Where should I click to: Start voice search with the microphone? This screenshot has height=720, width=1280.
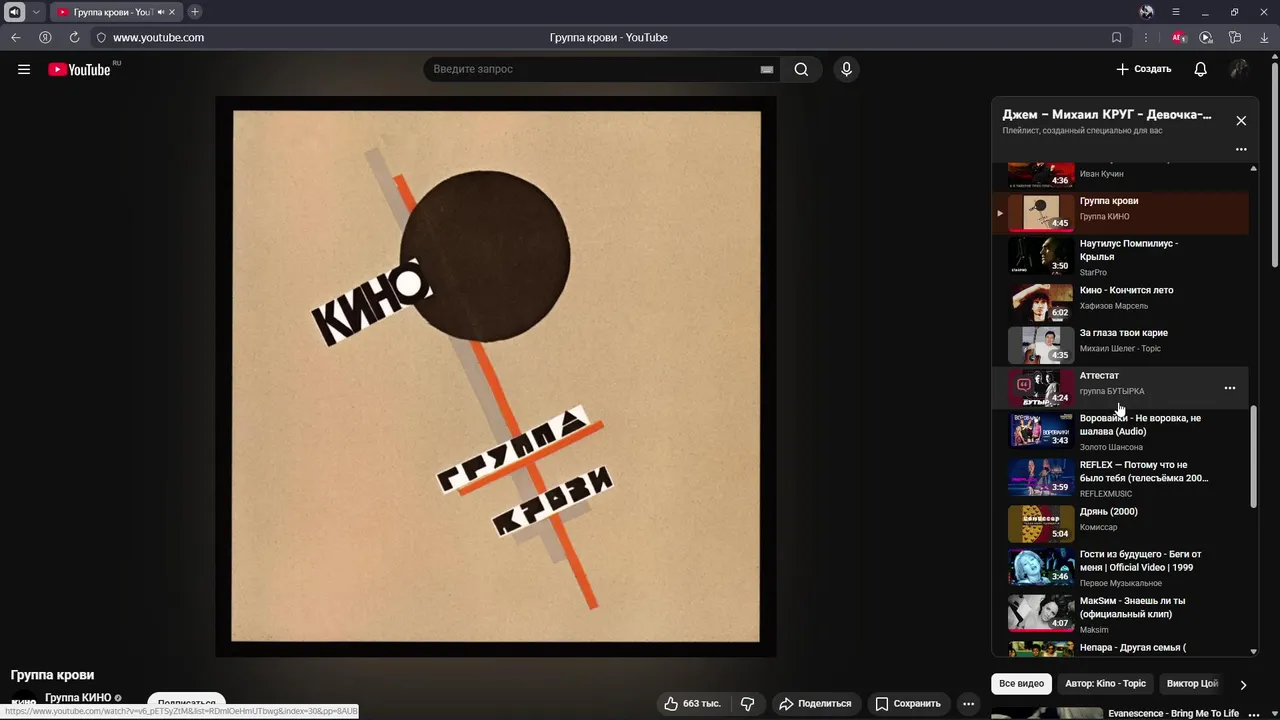click(846, 69)
